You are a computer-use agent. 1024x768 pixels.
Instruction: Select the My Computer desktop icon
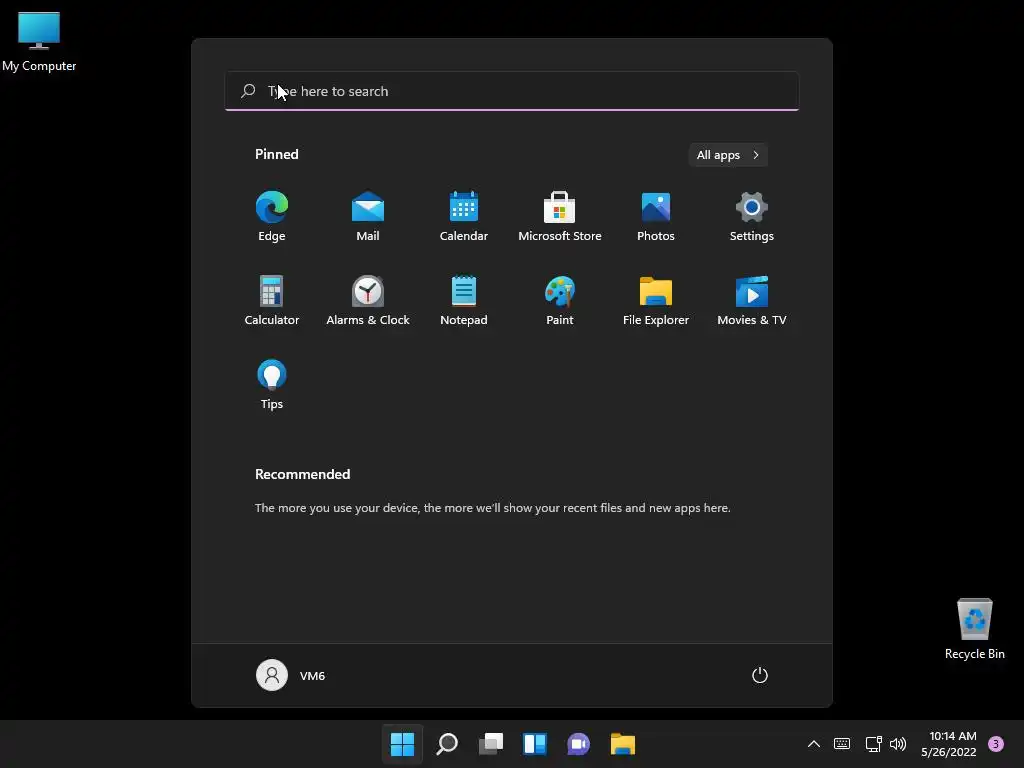[39, 42]
